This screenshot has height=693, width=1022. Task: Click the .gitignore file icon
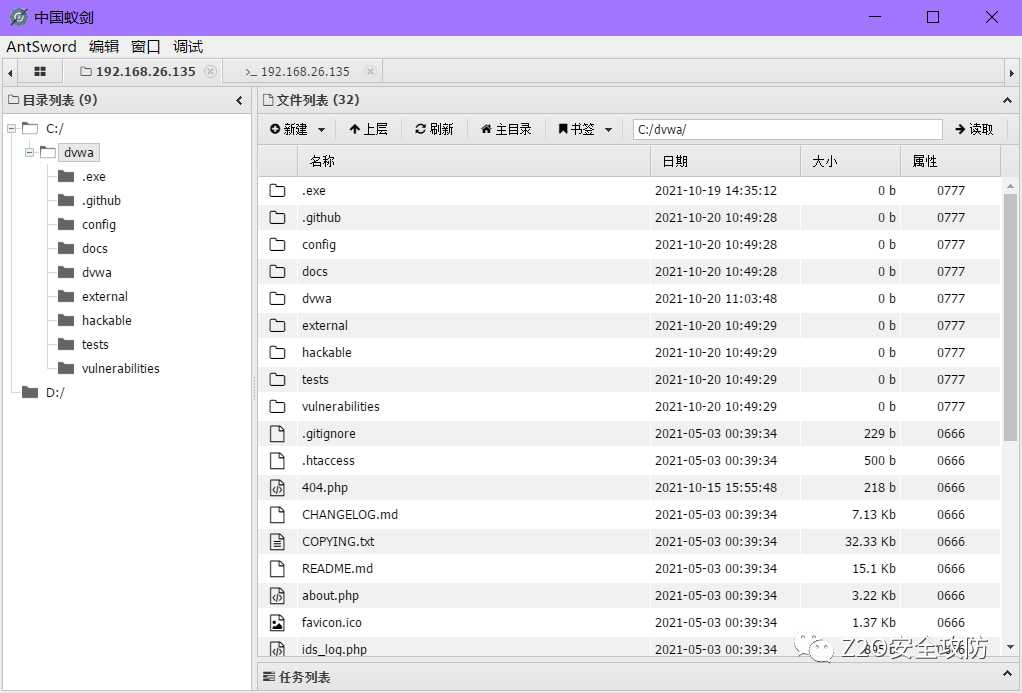tap(278, 434)
